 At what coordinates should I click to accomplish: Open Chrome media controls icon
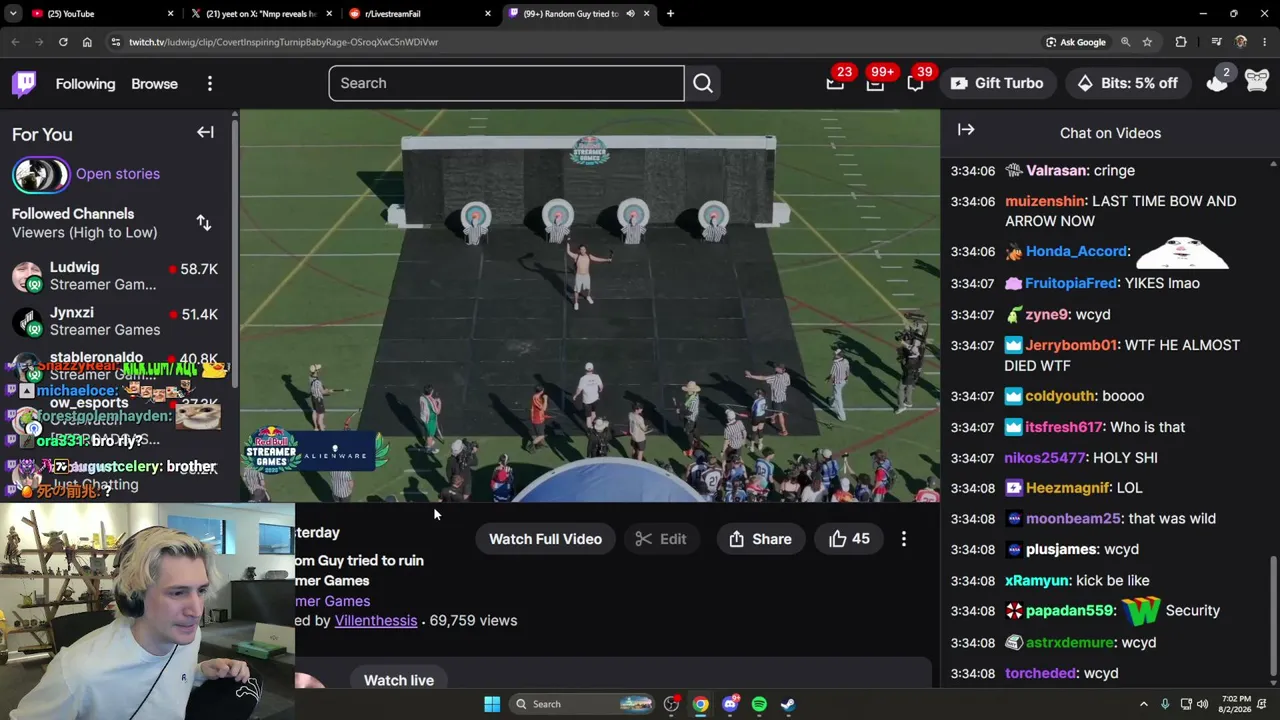[x=1216, y=42]
